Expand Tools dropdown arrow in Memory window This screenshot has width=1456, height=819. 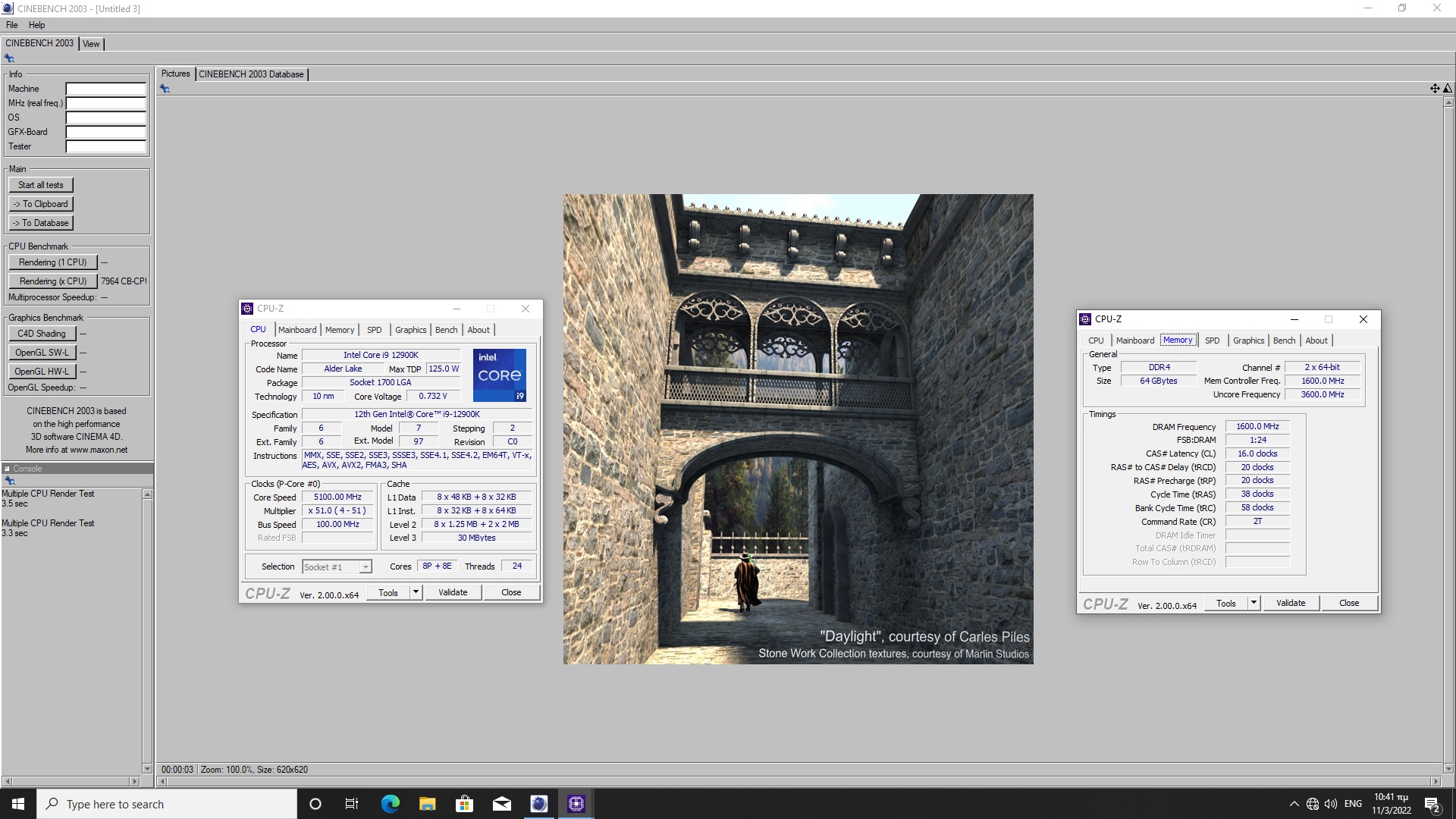click(x=1254, y=603)
